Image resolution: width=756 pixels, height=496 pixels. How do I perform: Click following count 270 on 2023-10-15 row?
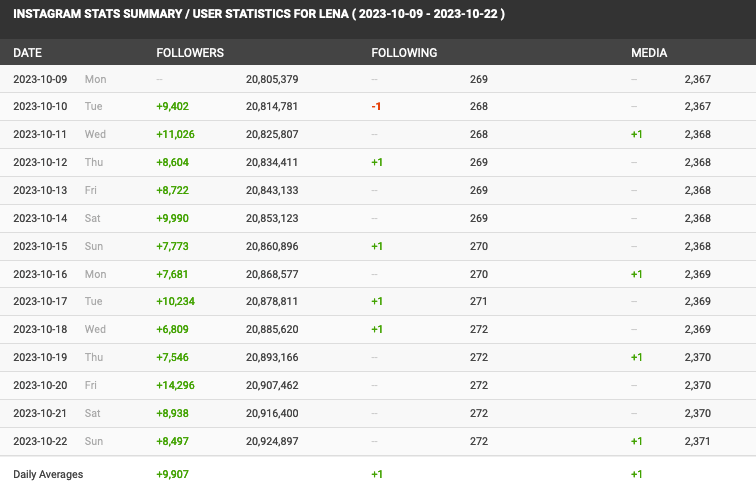(479, 246)
